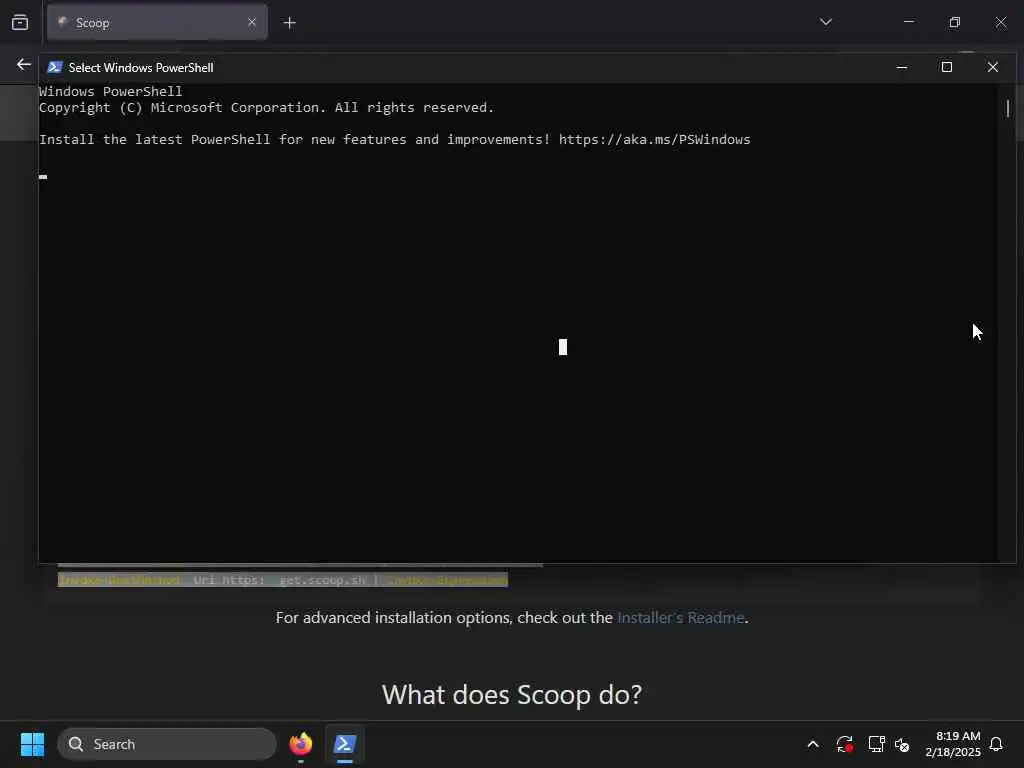Open the clock showing 8:19 AM
The image size is (1024, 768).
(953, 744)
